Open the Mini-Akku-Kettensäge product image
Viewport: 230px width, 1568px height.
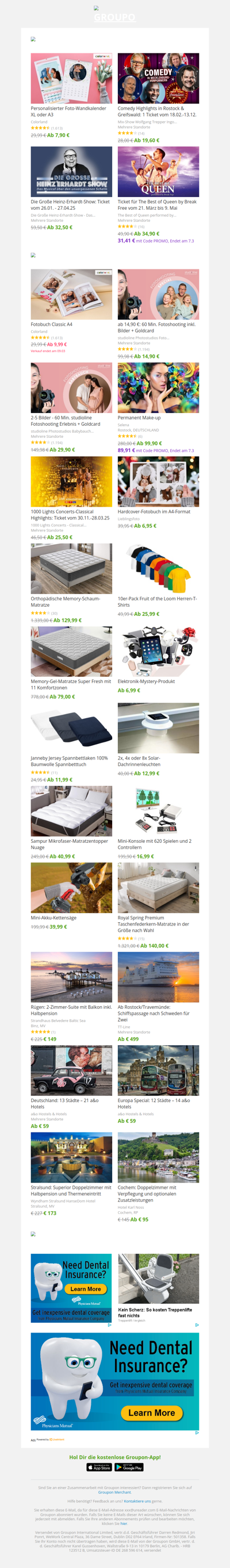tap(71, 888)
